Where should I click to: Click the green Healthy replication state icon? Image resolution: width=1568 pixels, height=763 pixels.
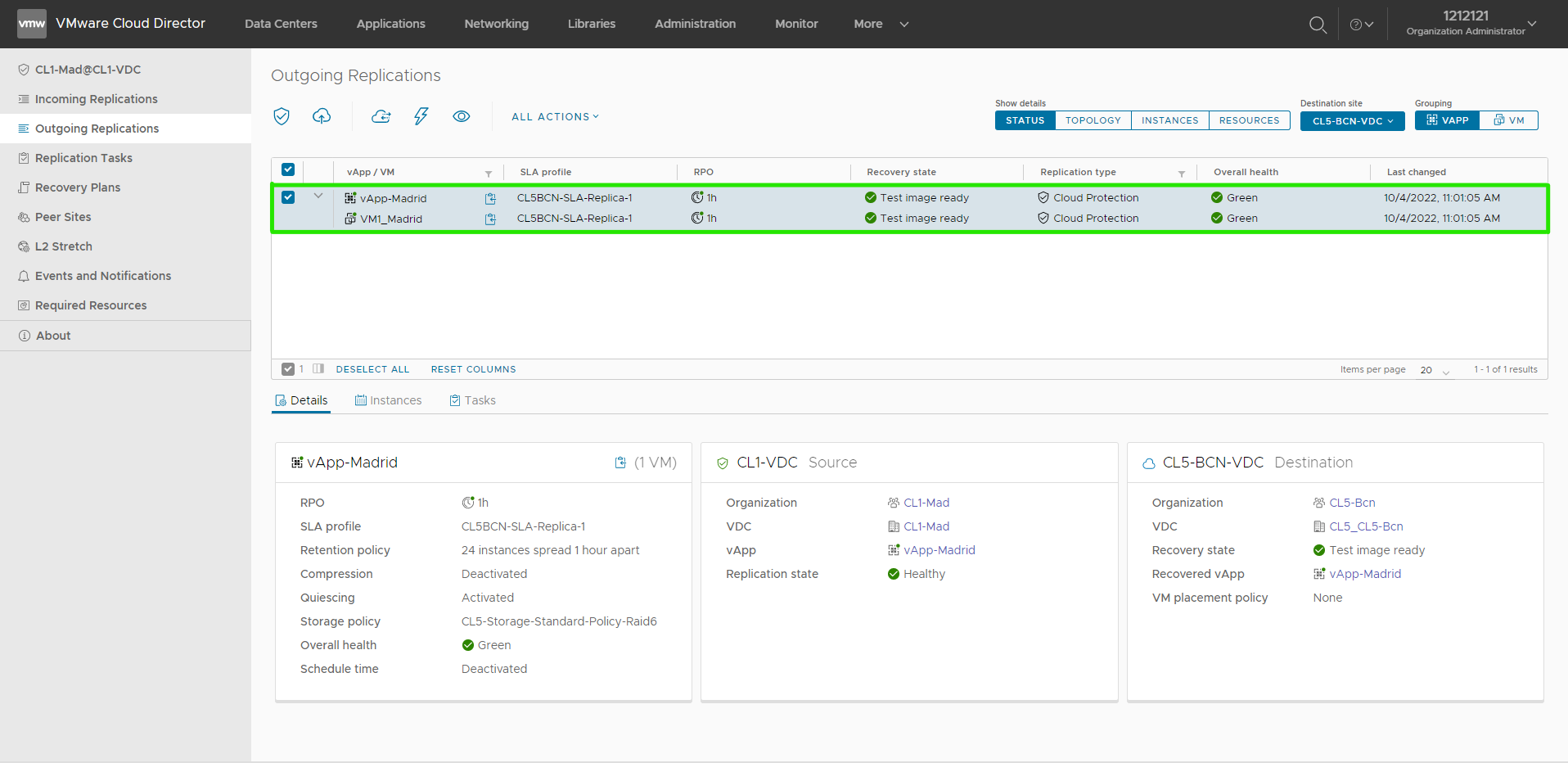coord(894,574)
